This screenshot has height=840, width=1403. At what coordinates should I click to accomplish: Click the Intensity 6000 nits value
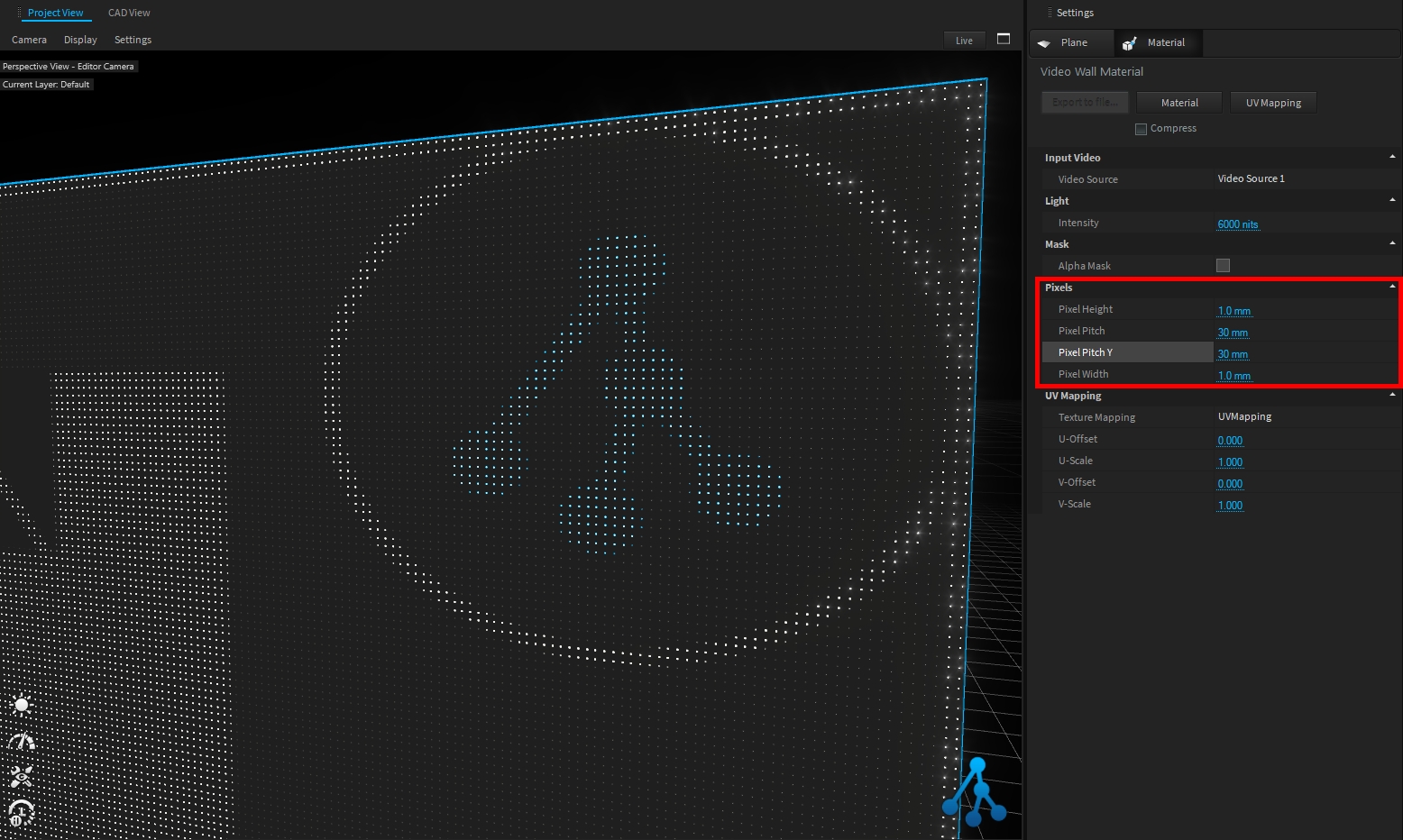tap(1237, 224)
